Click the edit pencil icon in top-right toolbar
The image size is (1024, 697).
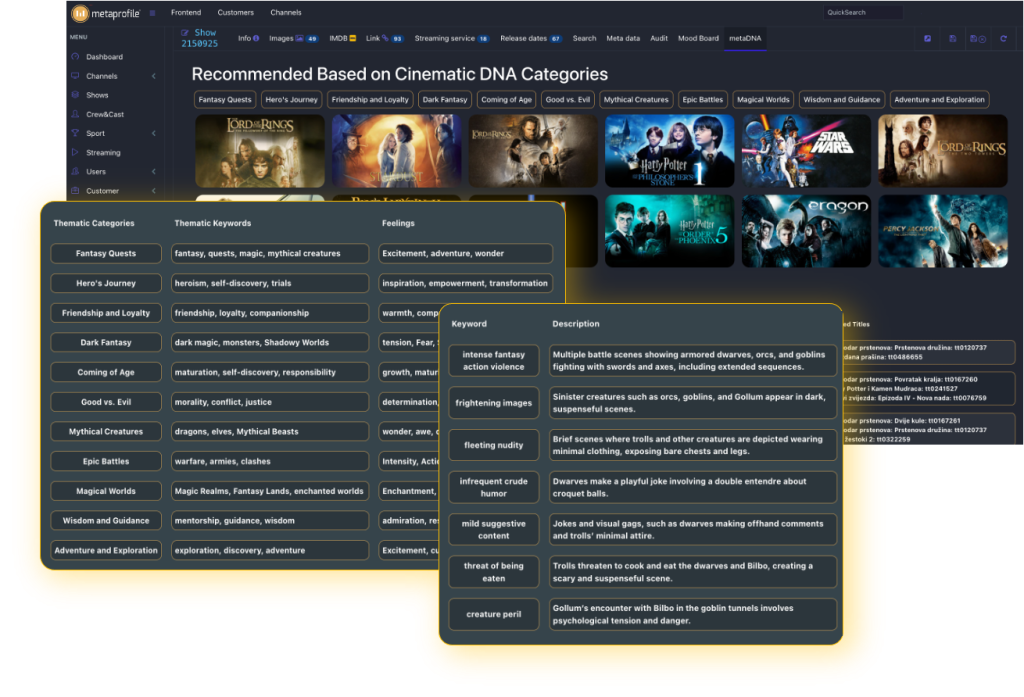click(x=927, y=39)
